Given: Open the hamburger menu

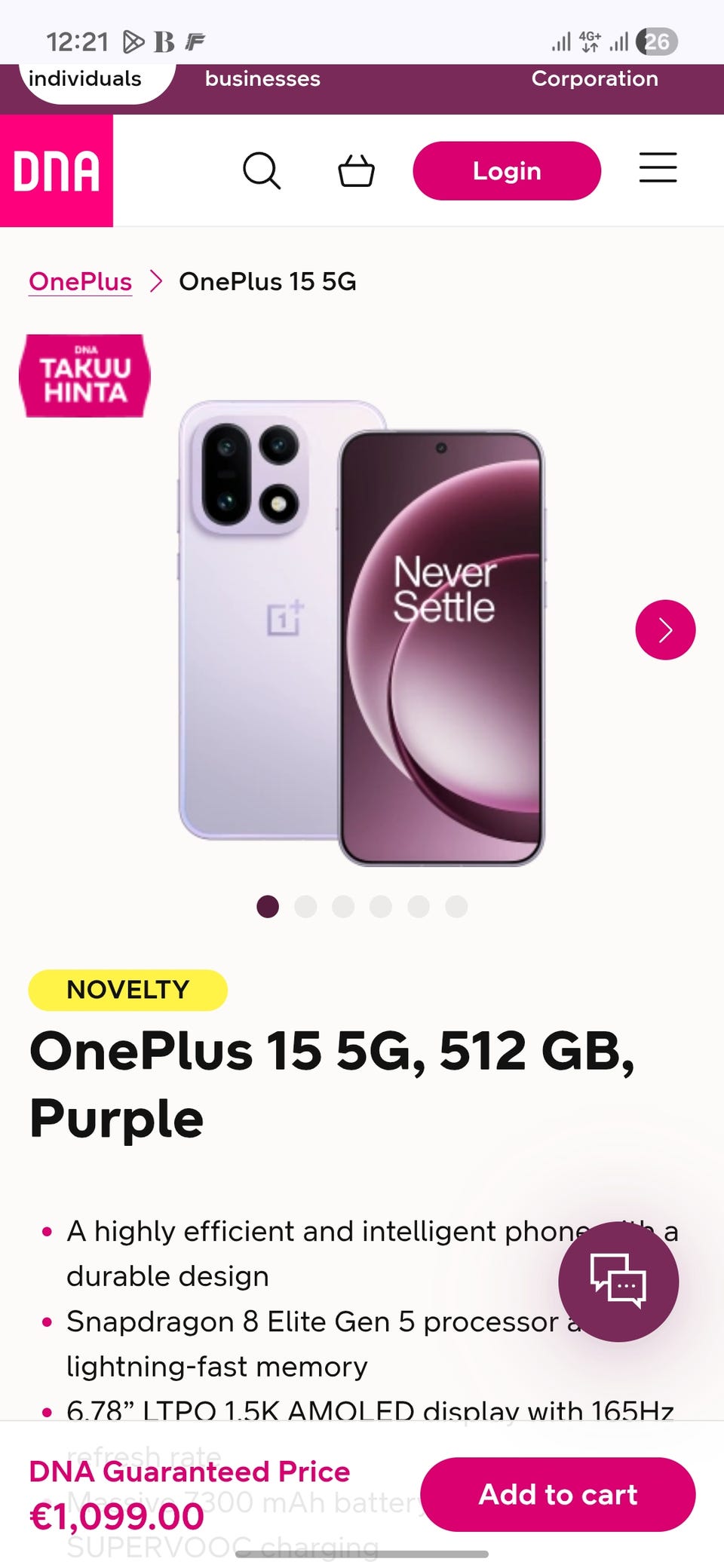Looking at the screenshot, I should (x=658, y=167).
